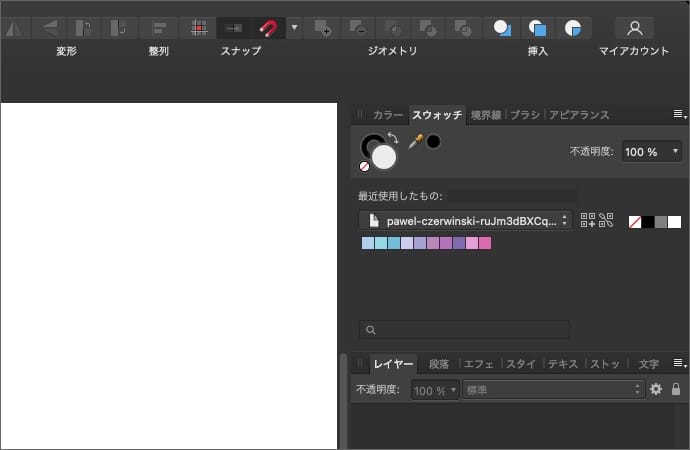Click the Subtract geometry operation icon
Image resolution: width=690 pixels, height=450 pixels.
click(x=359, y=28)
